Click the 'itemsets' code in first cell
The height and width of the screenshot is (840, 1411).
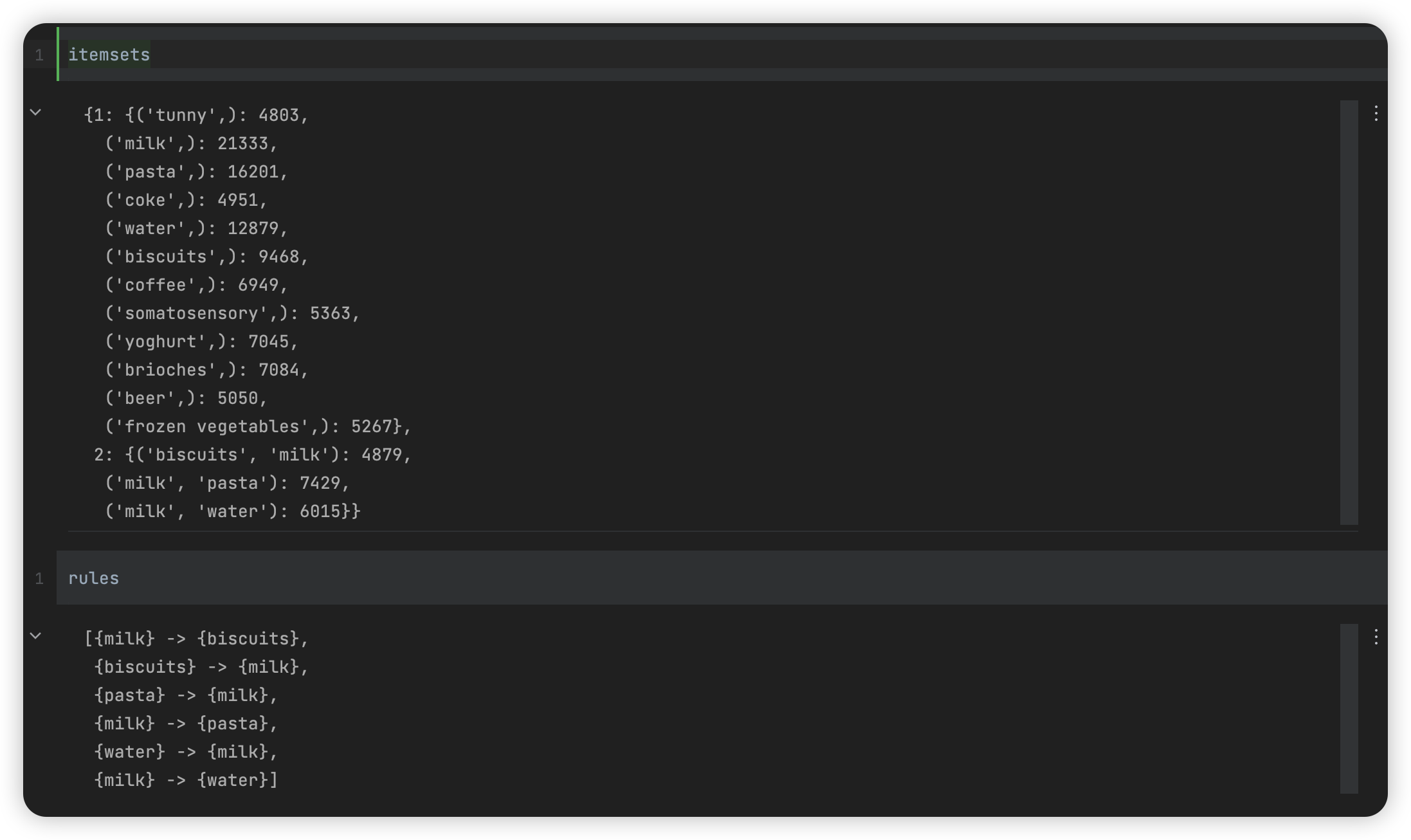coord(109,55)
